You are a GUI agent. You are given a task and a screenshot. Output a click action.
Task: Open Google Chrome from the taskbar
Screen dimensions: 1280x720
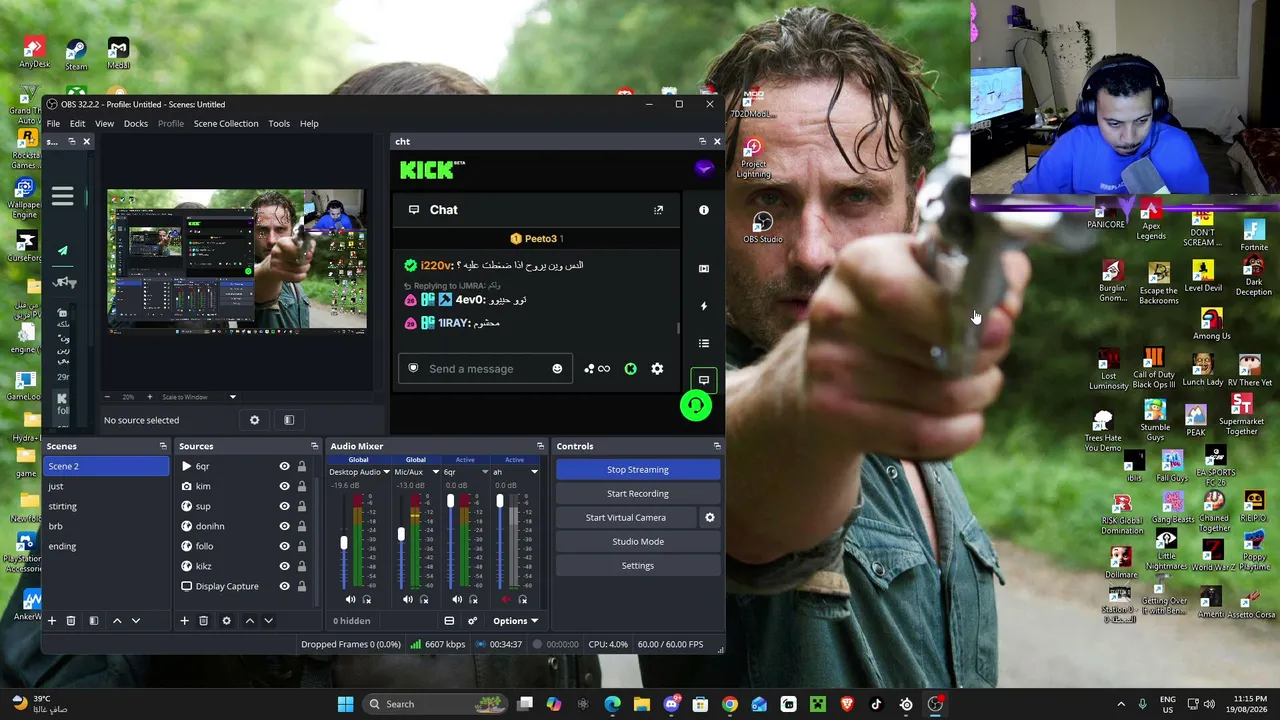coord(730,704)
